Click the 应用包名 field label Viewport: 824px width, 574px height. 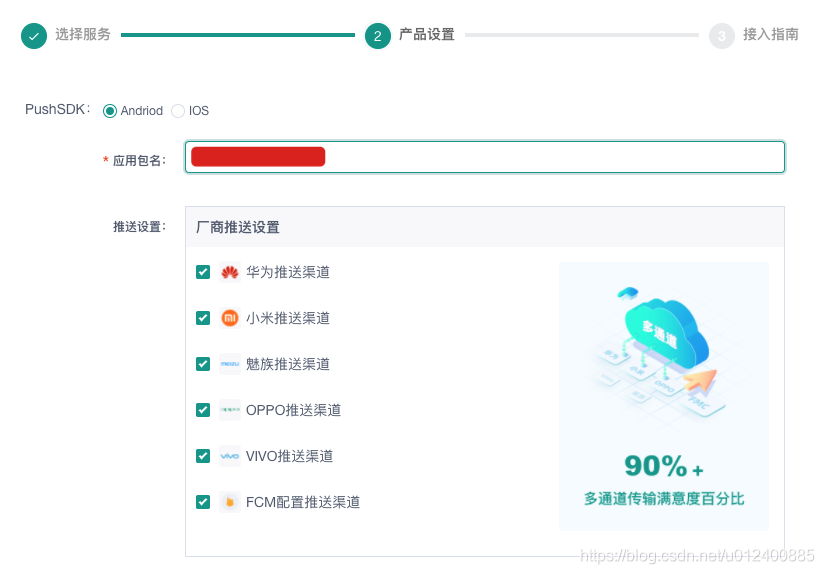[x=139, y=160]
